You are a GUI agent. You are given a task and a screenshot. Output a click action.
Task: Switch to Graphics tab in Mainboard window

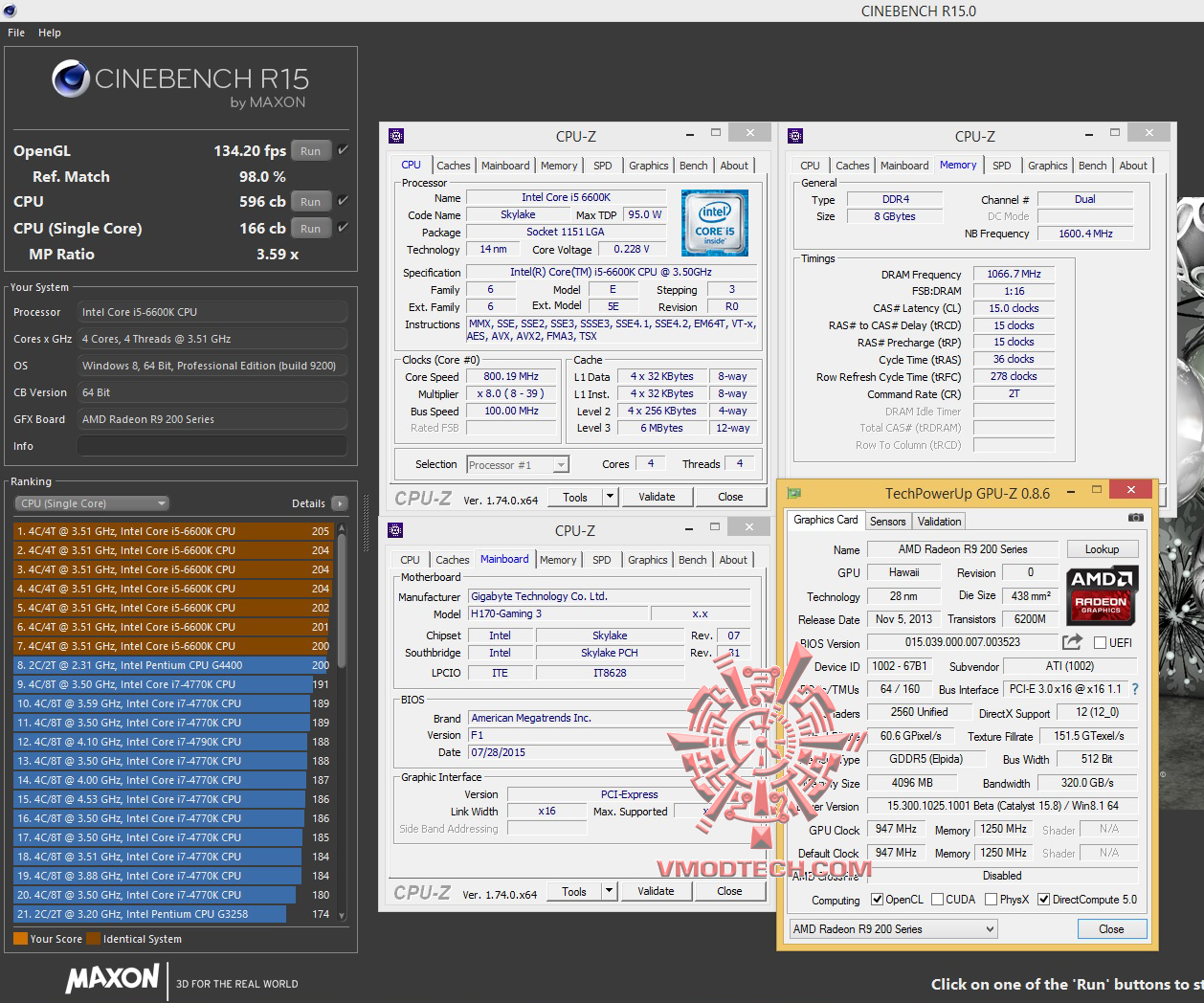(648, 560)
